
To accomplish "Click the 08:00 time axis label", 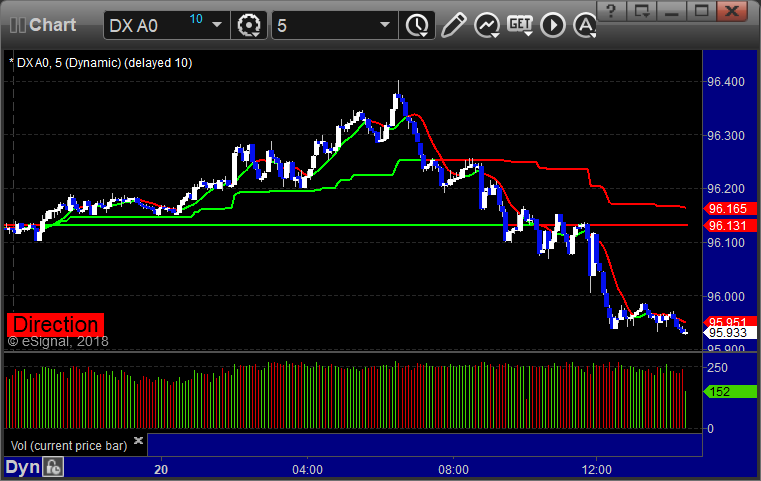I will [x=453, y=470].
